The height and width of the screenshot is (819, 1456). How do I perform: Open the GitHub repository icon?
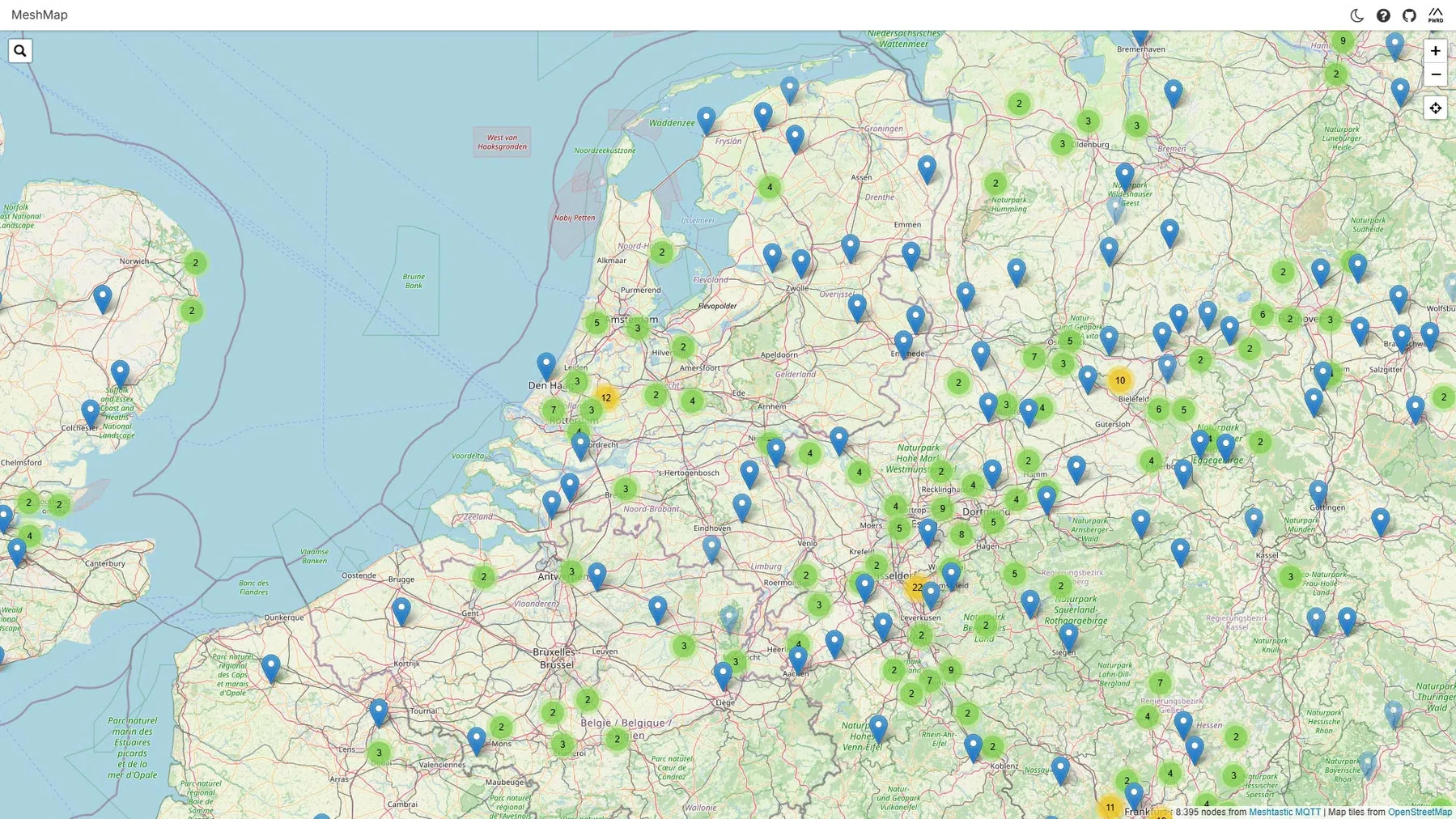coord(1409,15)
